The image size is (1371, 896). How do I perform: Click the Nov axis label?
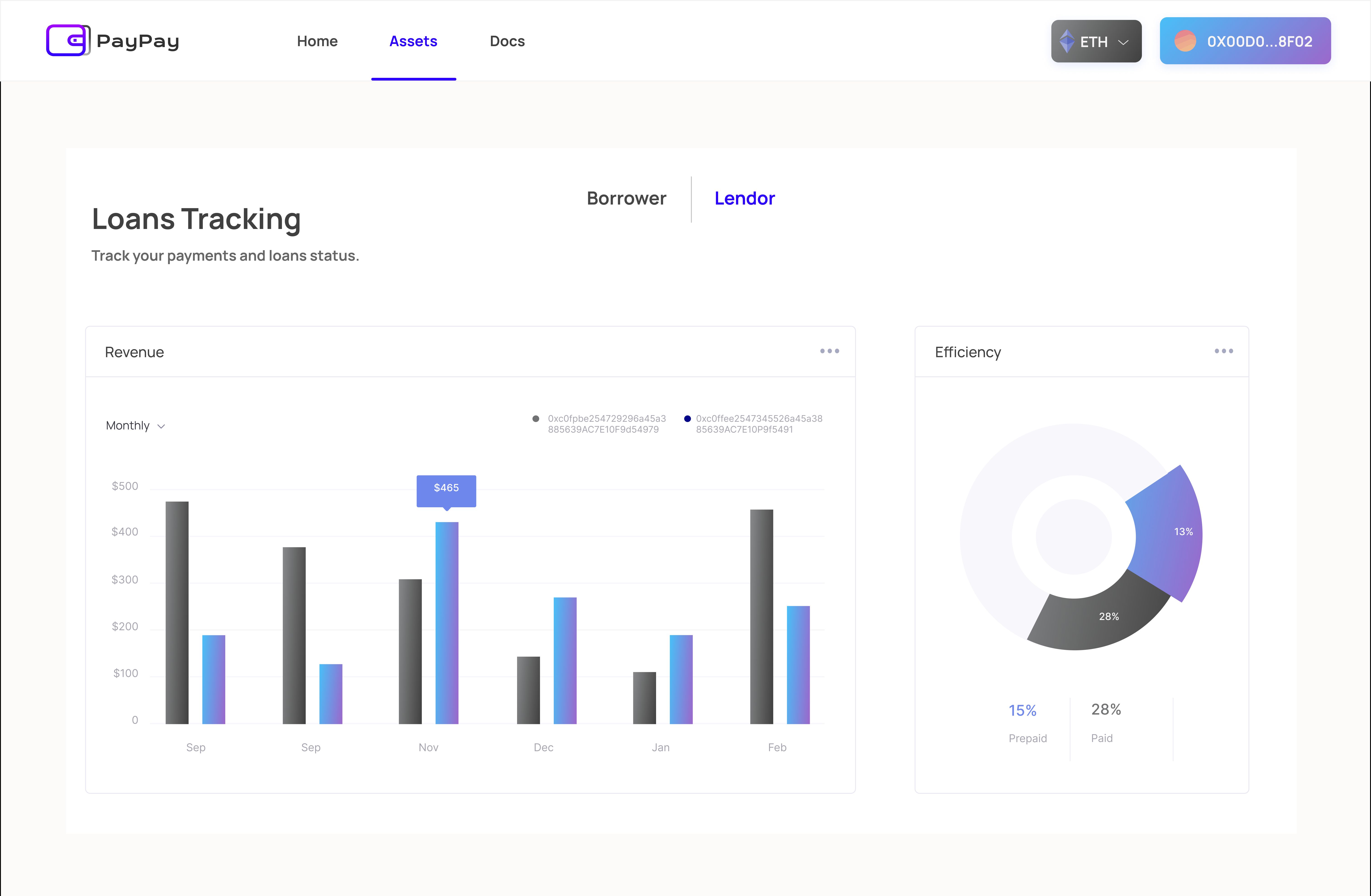click(429, 747)
